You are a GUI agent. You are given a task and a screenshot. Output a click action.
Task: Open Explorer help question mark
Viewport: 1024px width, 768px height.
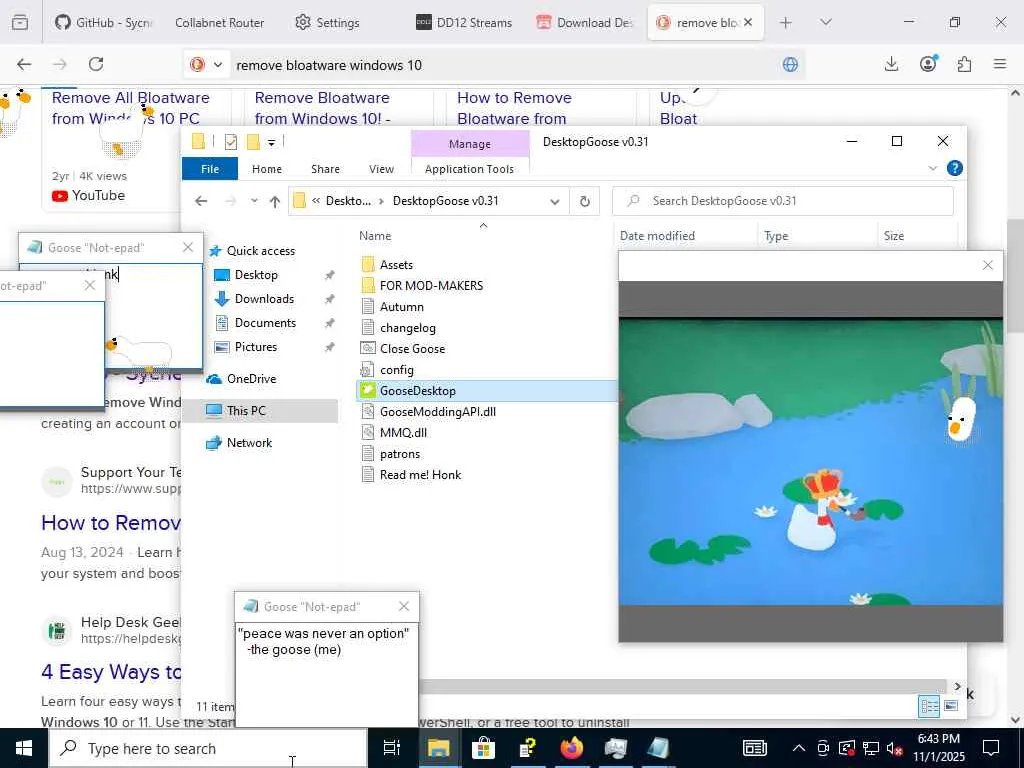click(955, 168)
